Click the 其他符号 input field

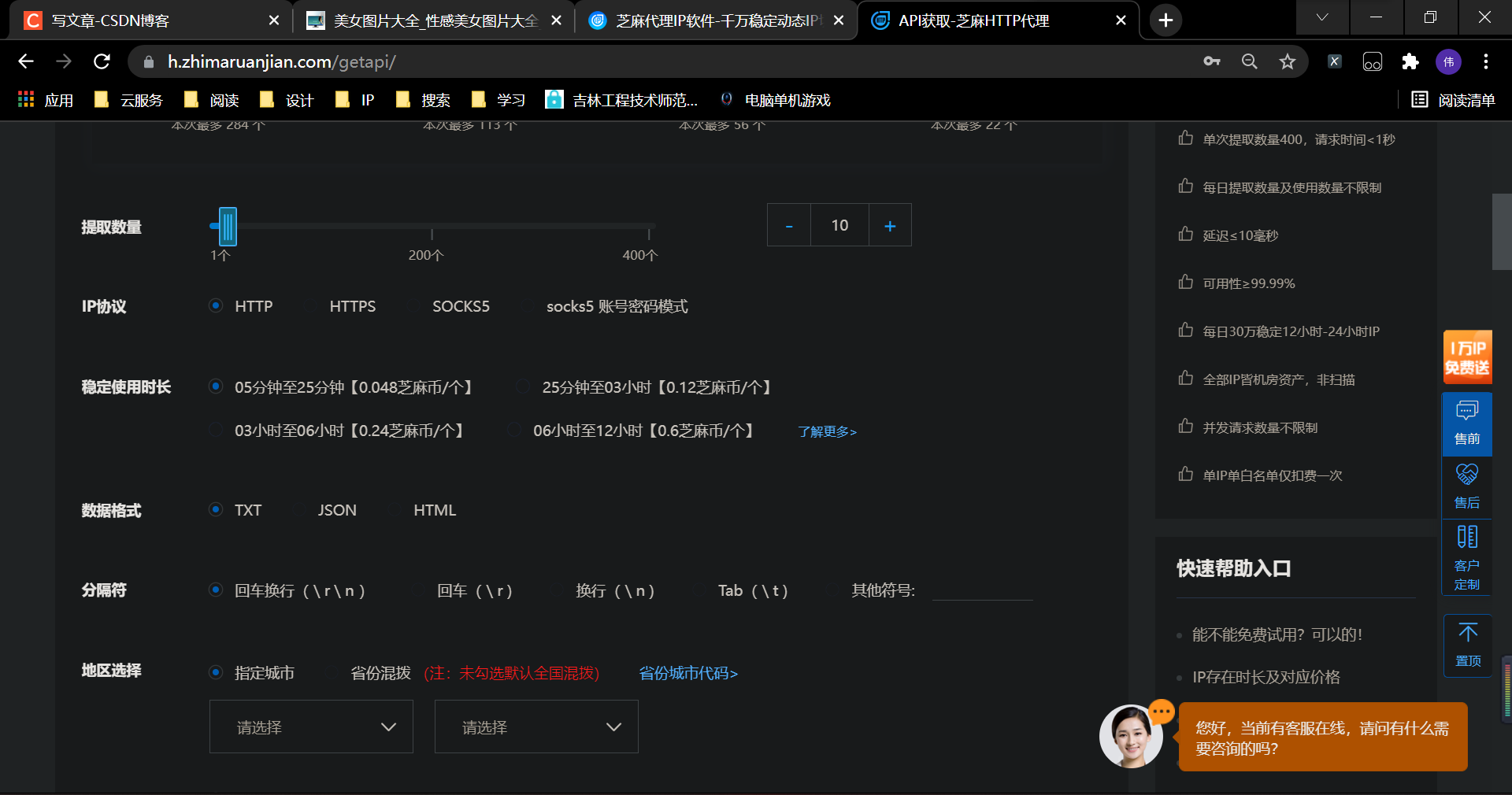click(982, 589)
